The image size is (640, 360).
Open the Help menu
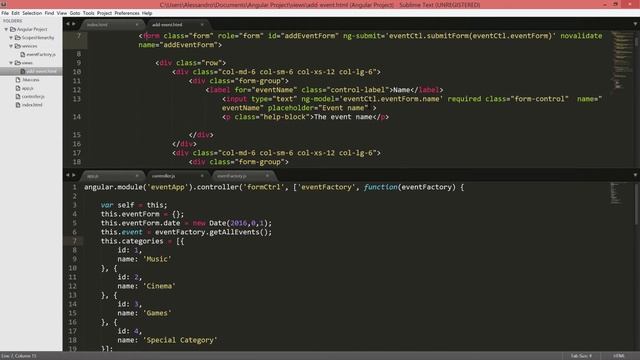[147, 13]
